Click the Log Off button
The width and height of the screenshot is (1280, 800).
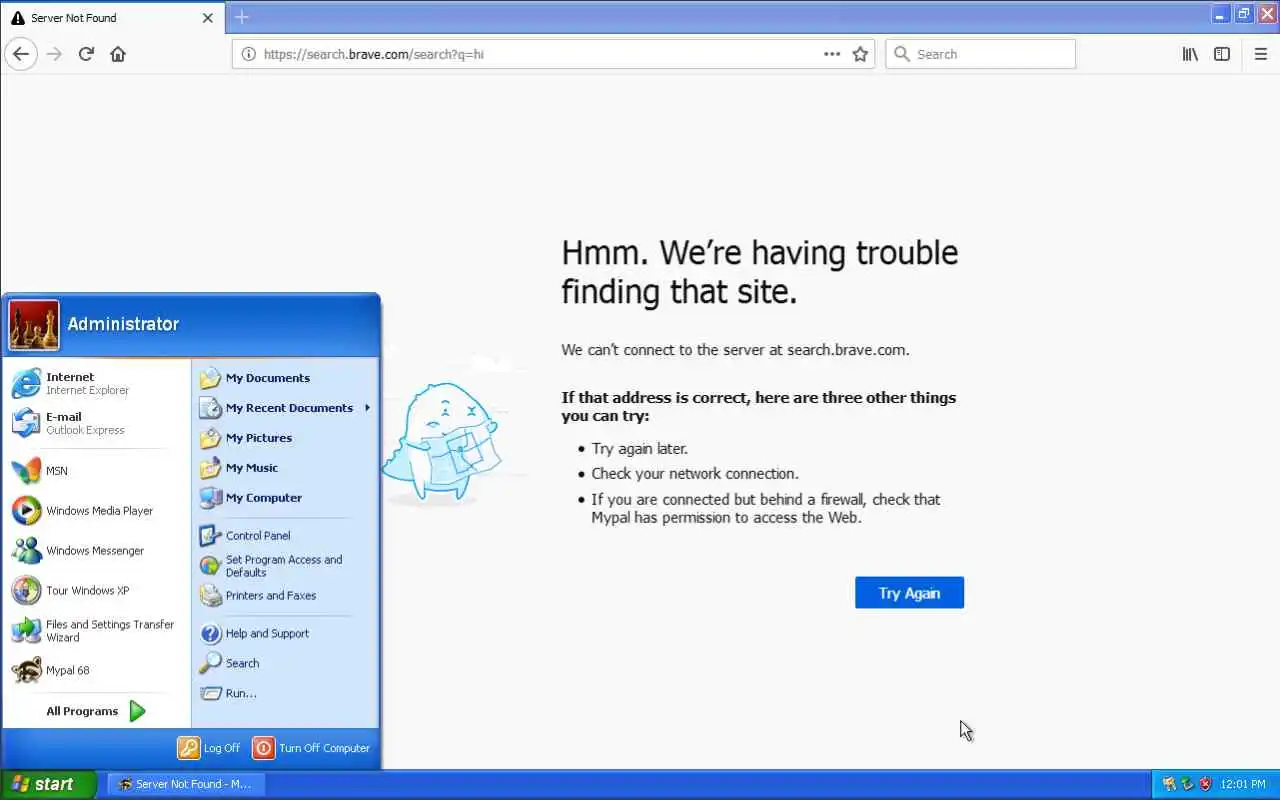click(x=209, y=748)
